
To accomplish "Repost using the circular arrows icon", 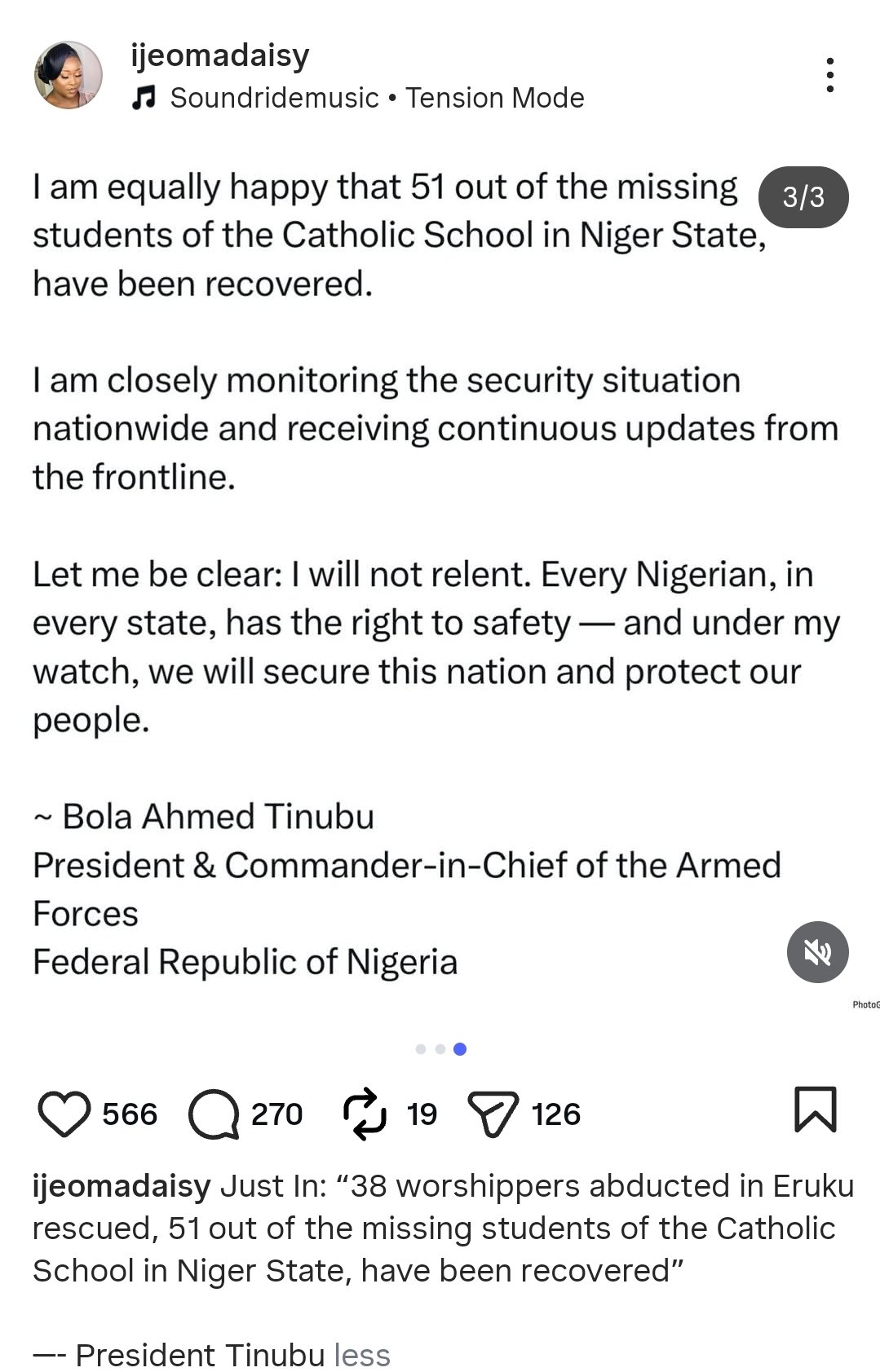I will point(365,1114).
